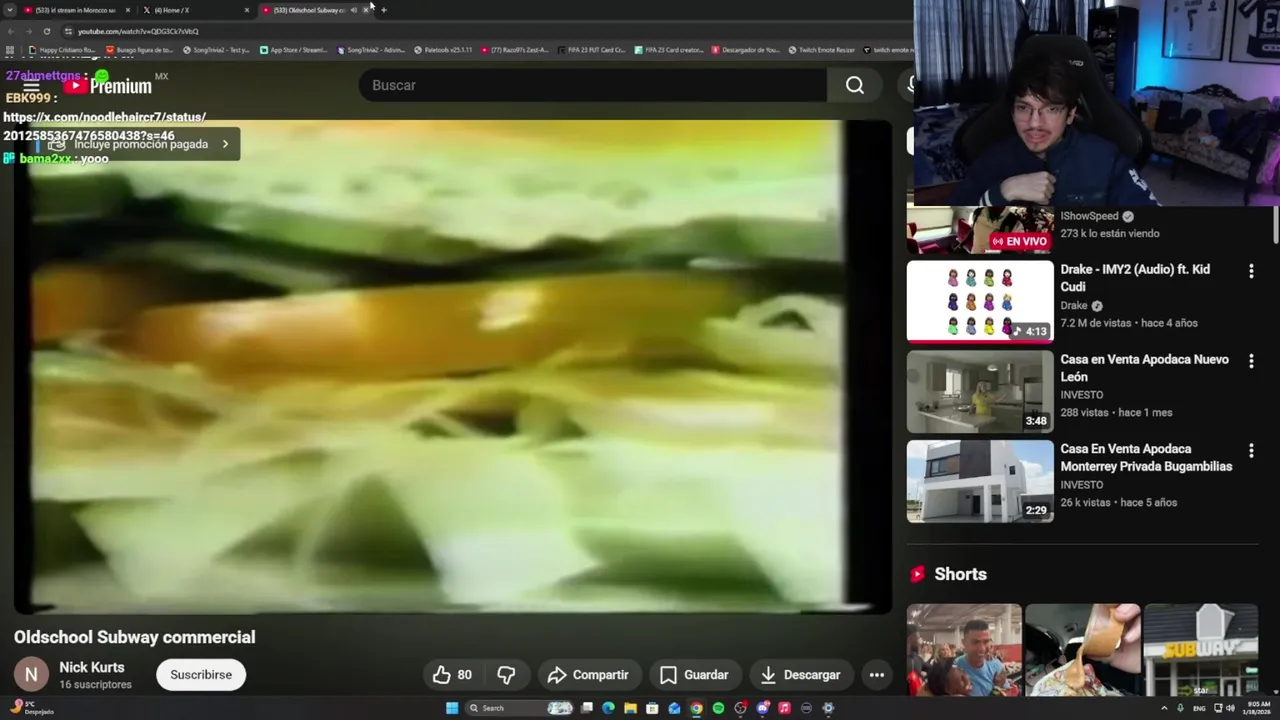The image size is (1280, 720).
Task: Open Settings gear on taskbar
Action: (828, 708)
